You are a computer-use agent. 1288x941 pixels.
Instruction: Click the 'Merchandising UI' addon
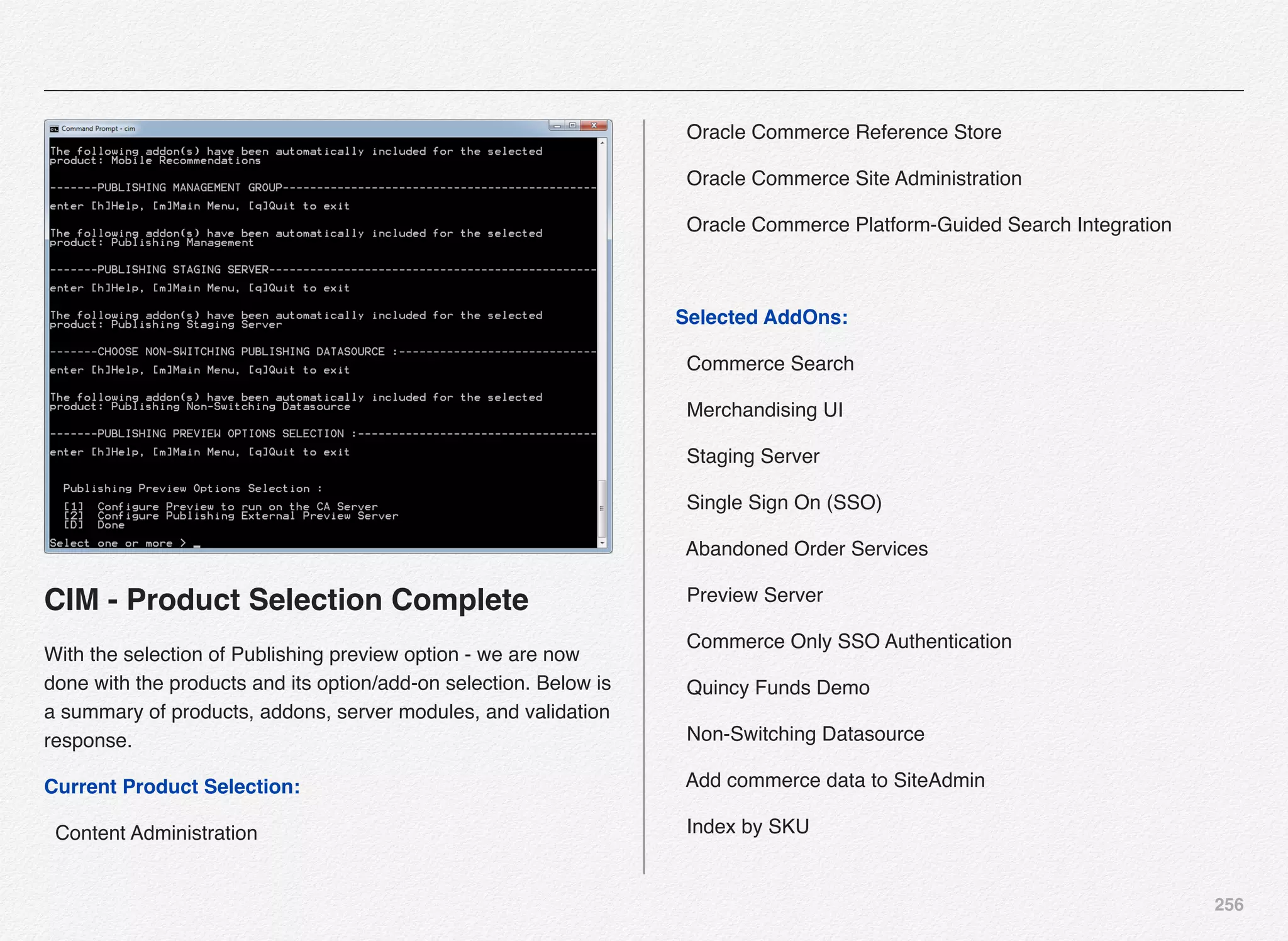pyautogui.click(x=765, y=410)
